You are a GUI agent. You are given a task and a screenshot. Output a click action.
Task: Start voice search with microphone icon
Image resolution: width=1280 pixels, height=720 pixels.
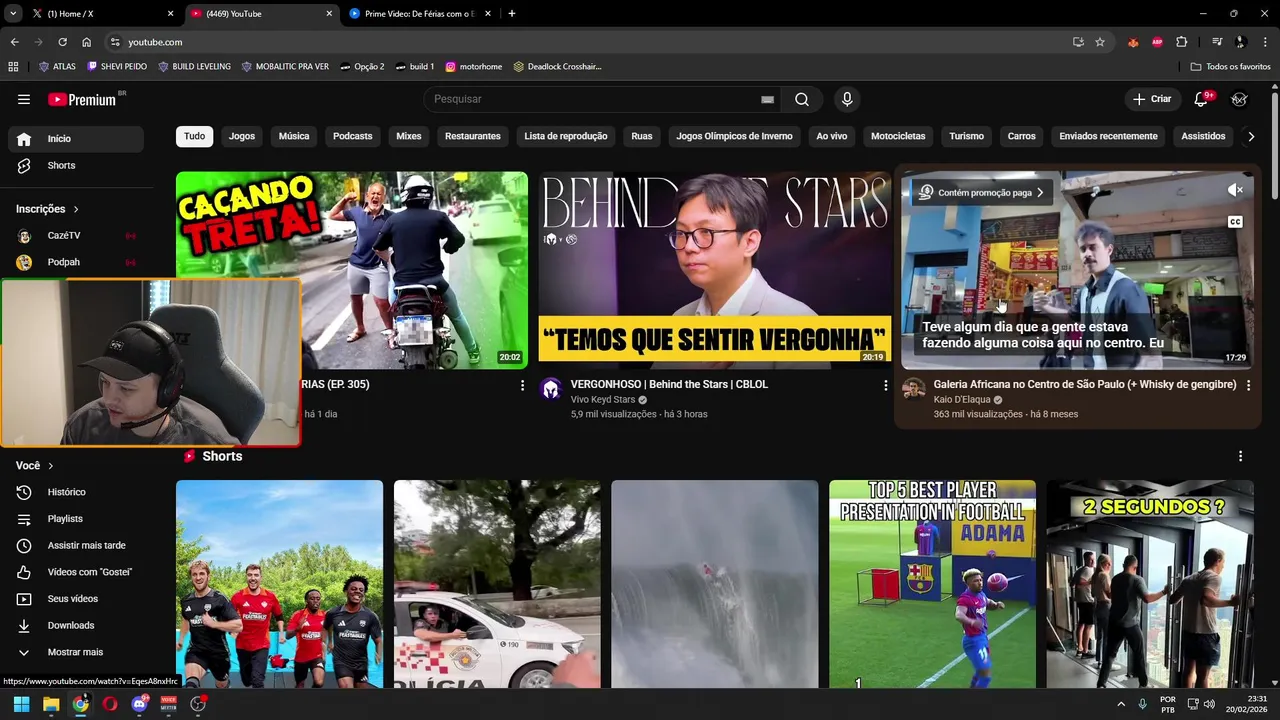[x=847, y=99]
